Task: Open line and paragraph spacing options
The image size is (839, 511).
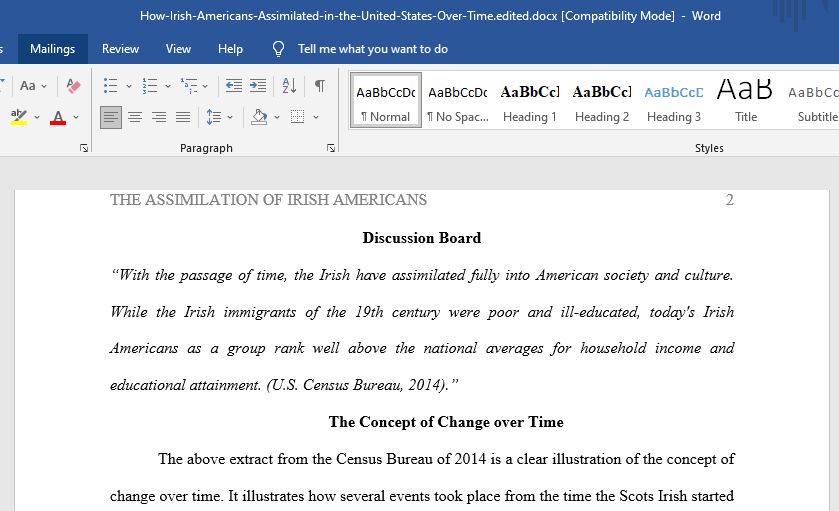Action: (x=213, y=117)
